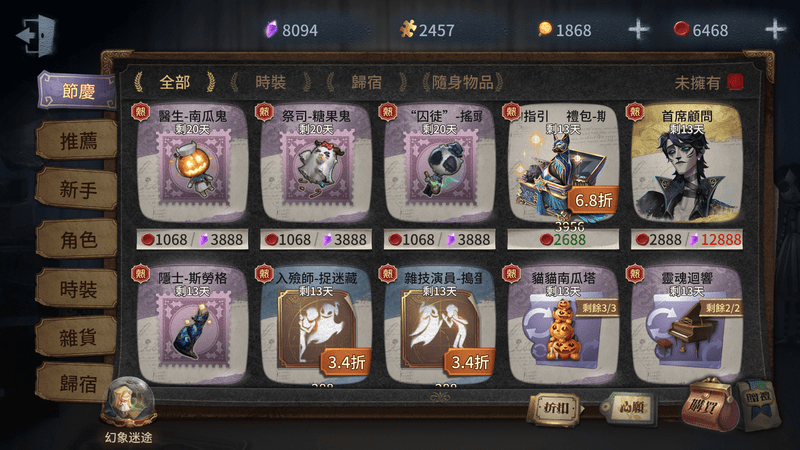Exit the shop via door icon
This screenshot has height=450, width=800.
pos(36,35)
